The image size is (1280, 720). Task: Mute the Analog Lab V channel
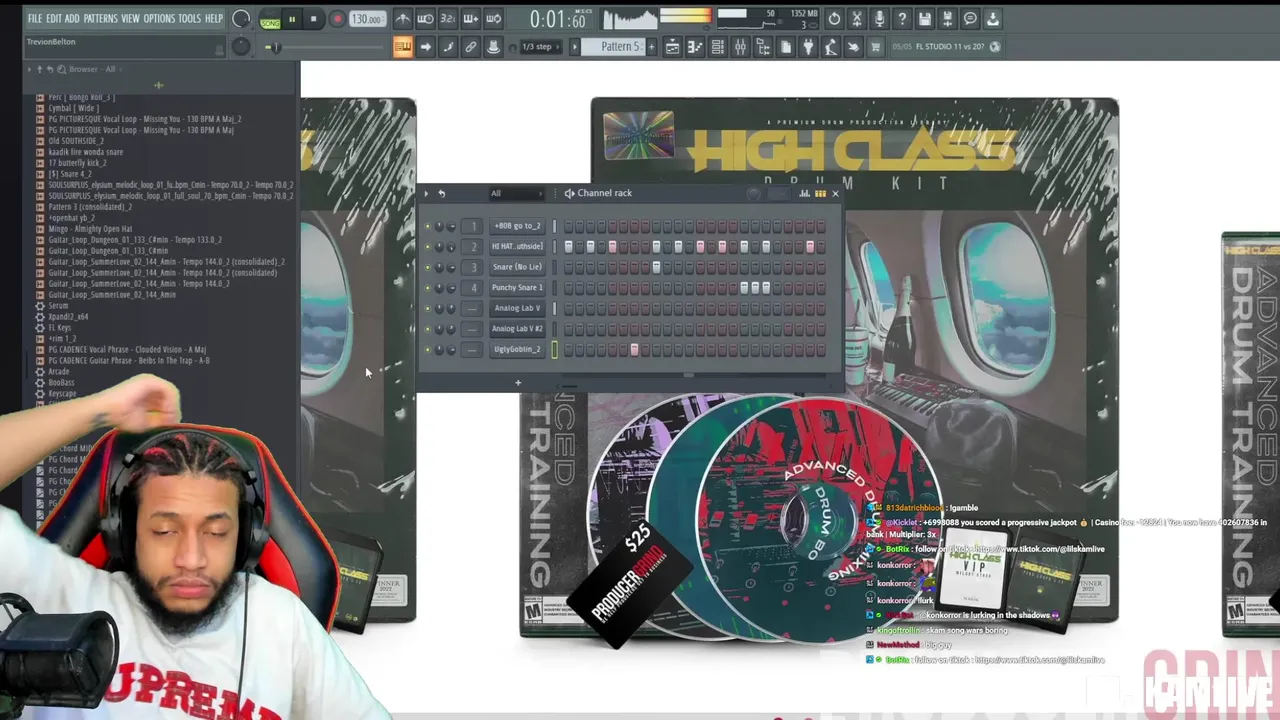428,309
